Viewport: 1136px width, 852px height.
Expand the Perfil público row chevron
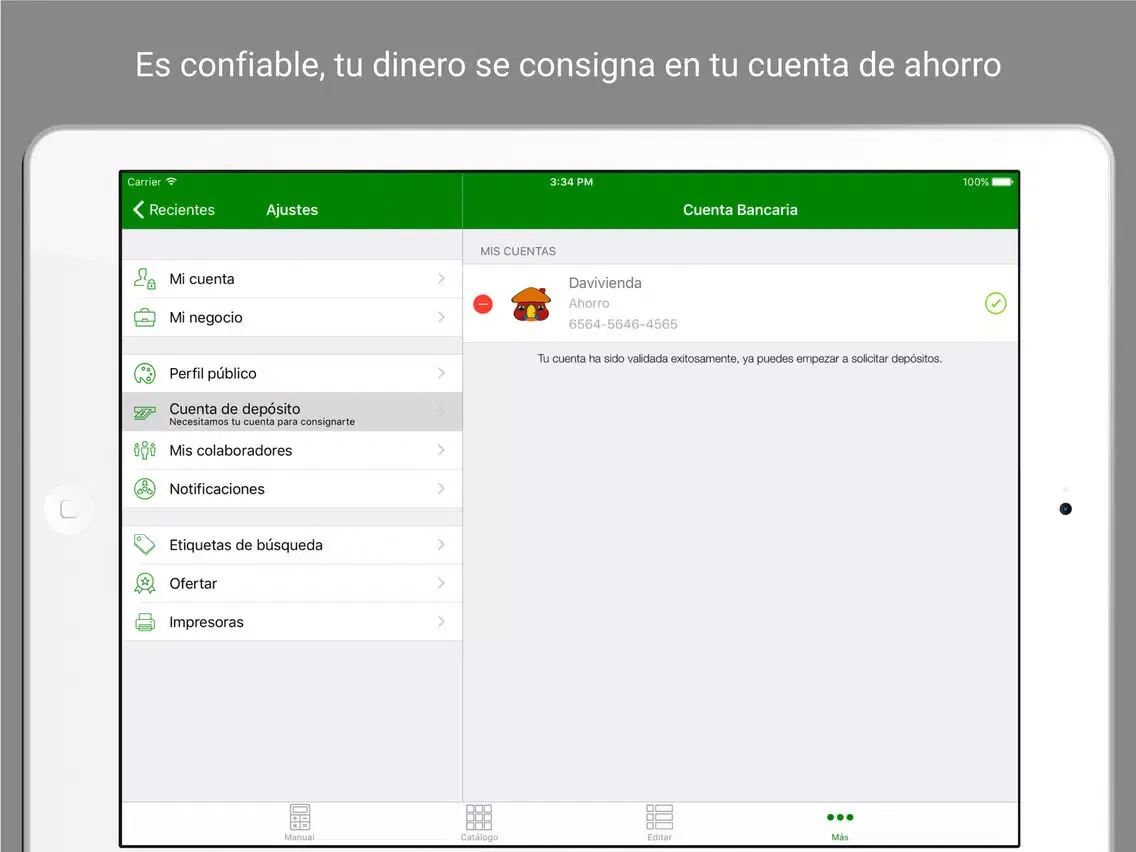pos(441,372)
